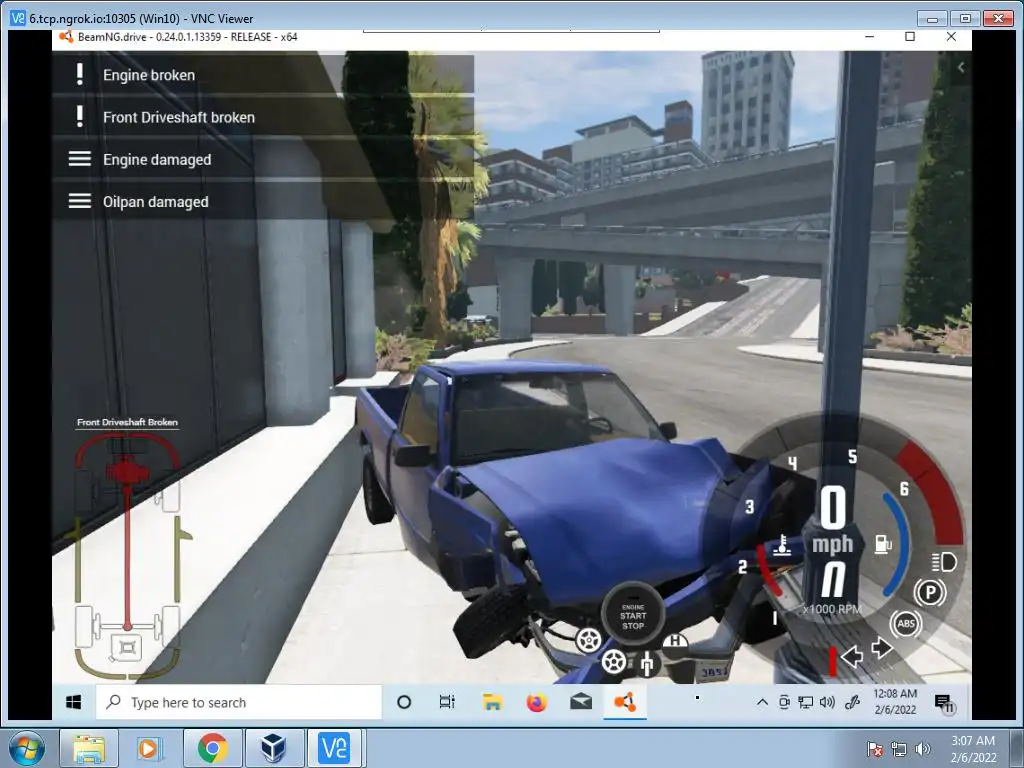The width and height of the screenshot is (1024, 768).
Task: Open the Windows 10 Start menu
Action: [x=74, y=702]
